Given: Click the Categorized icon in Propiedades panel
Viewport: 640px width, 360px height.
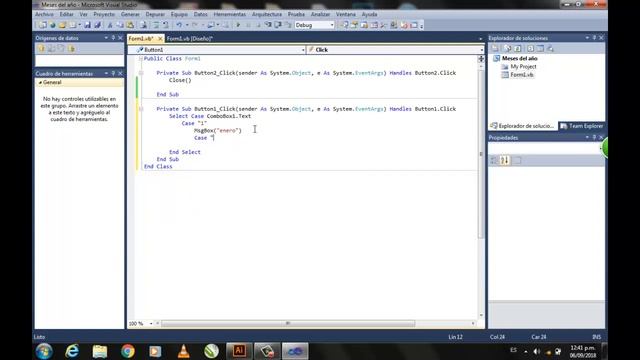Looking at the screenshot, I should point(494,160).
